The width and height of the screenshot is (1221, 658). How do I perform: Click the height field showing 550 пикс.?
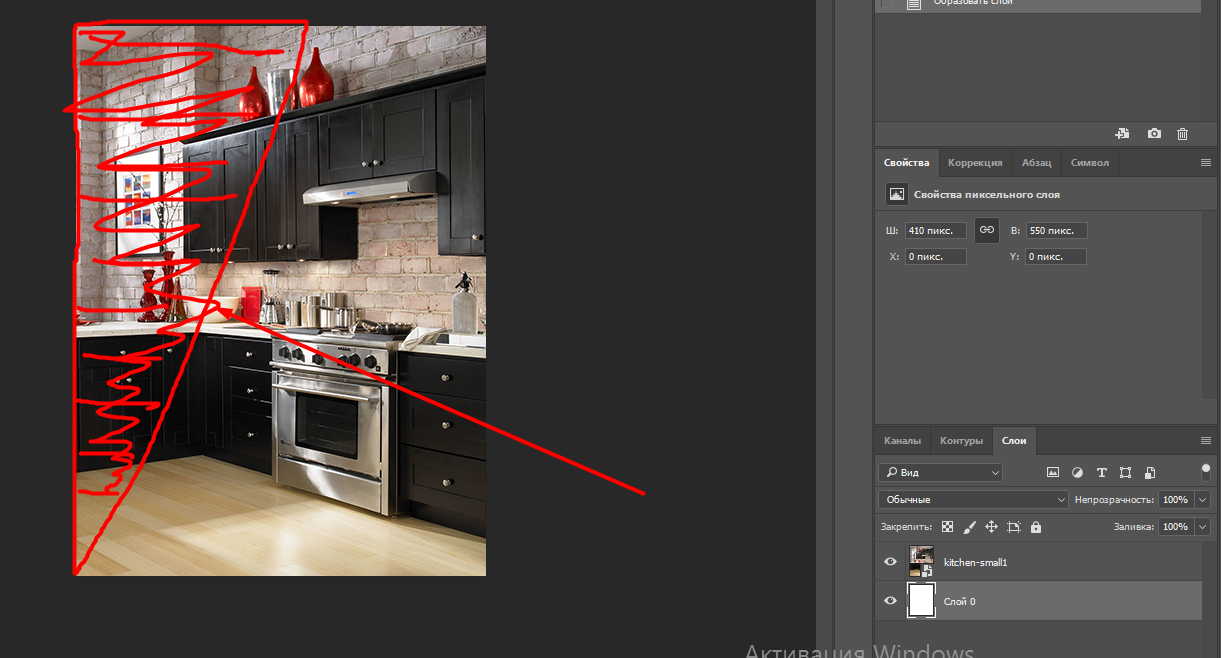click(x=1056, y=231)
